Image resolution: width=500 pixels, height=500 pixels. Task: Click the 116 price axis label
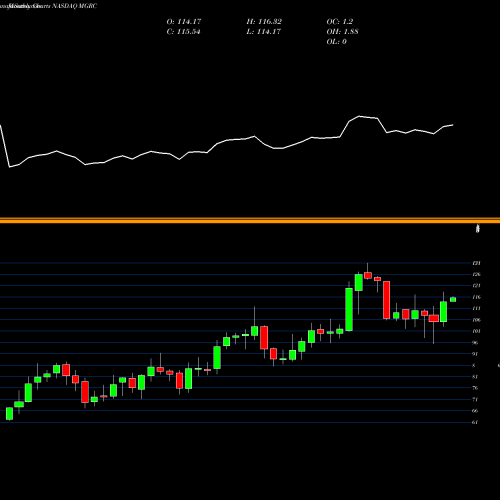coord(476,297)
